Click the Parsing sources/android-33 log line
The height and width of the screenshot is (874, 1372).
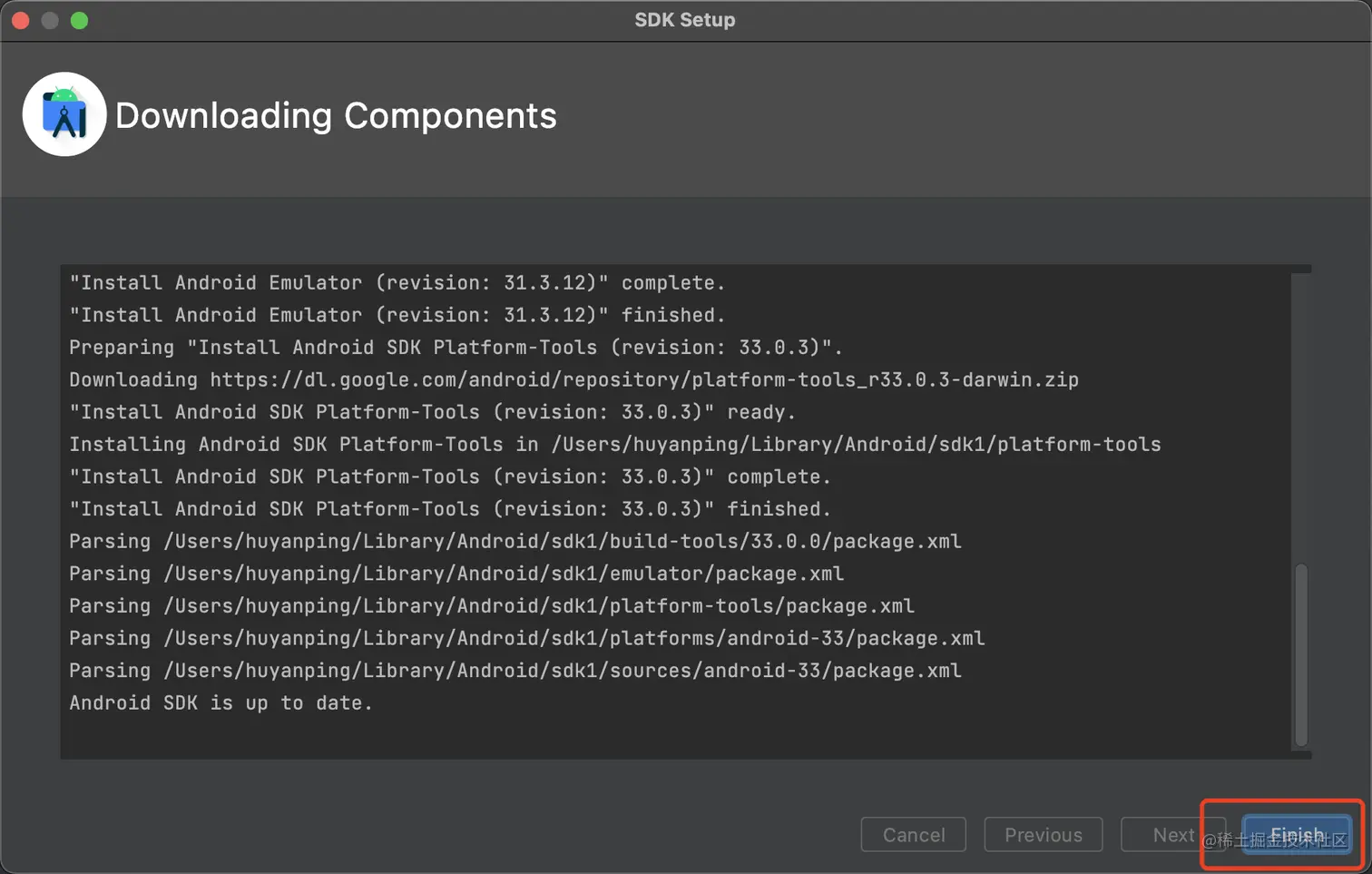(514, 671)
